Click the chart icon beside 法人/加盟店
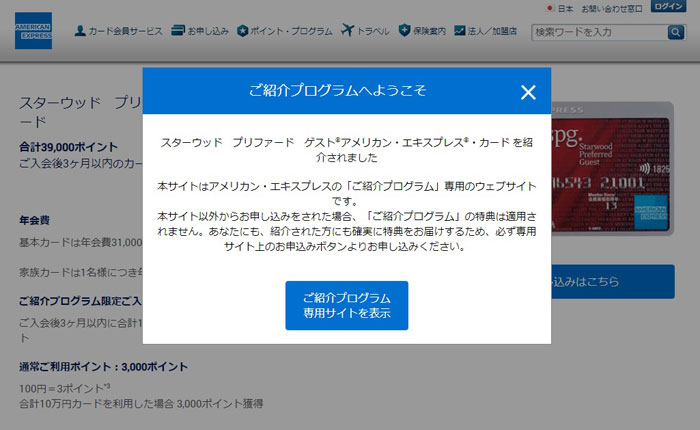Screen dimensions: 700x430 pos(459,30)
